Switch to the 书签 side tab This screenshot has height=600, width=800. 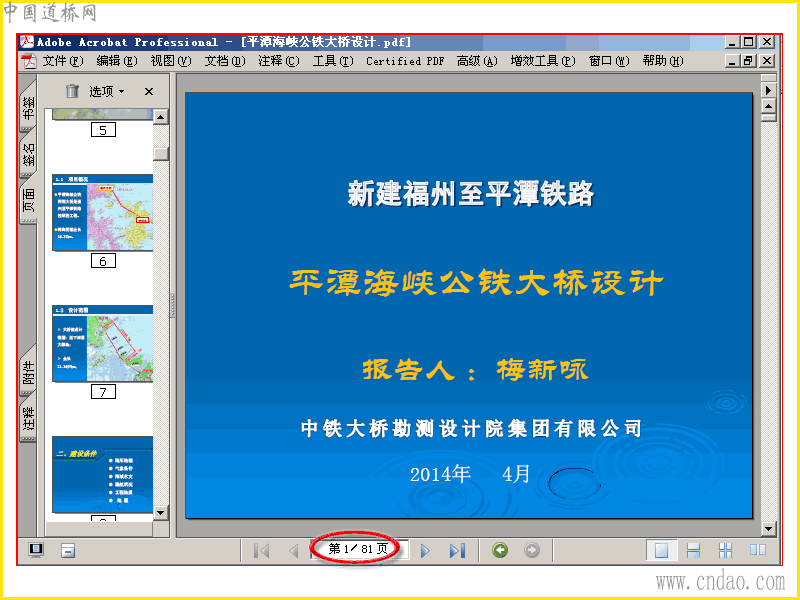[29, 107]
